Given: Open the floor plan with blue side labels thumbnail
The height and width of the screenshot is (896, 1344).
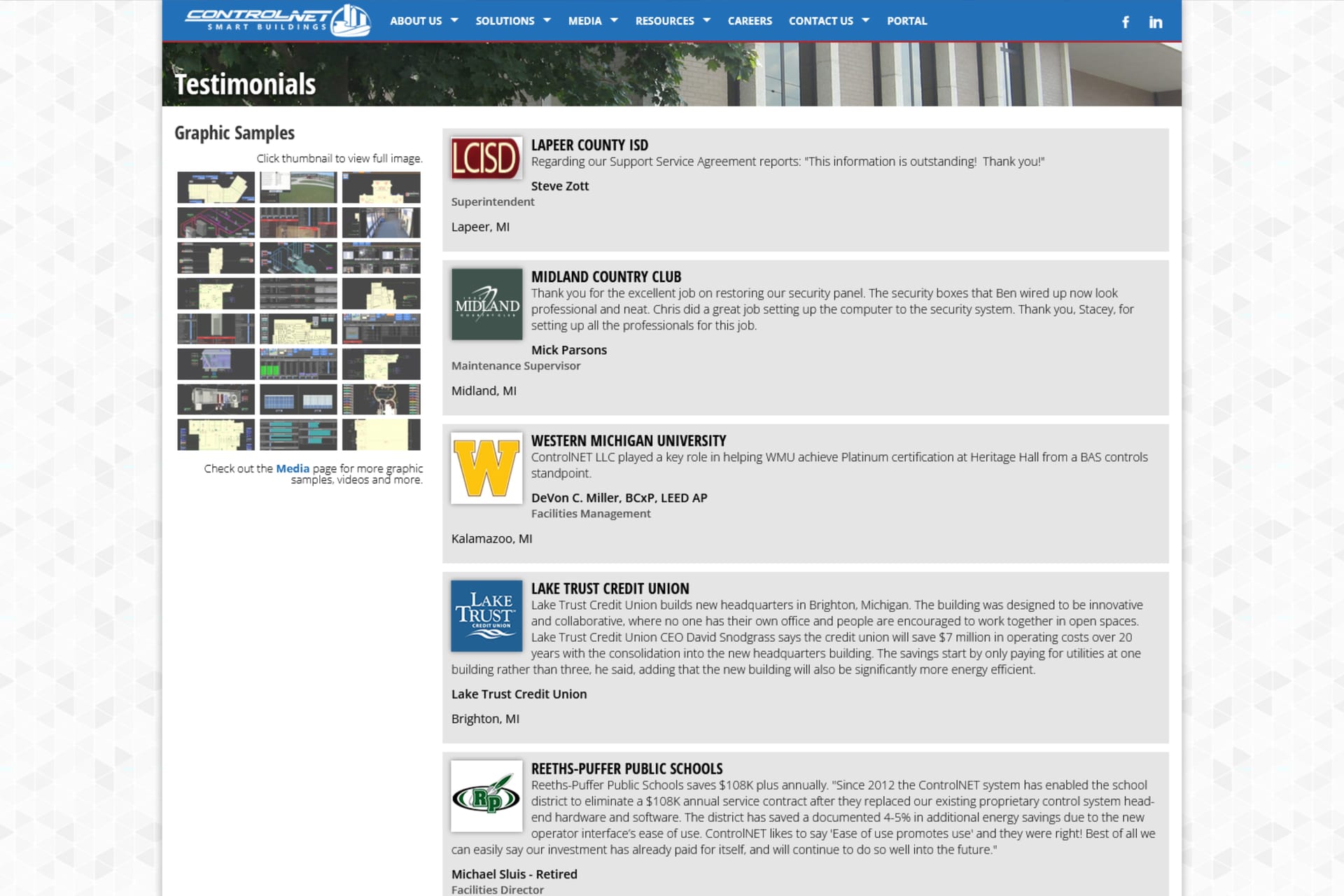Looking at the screenshot, I should [x=216, y=435].
